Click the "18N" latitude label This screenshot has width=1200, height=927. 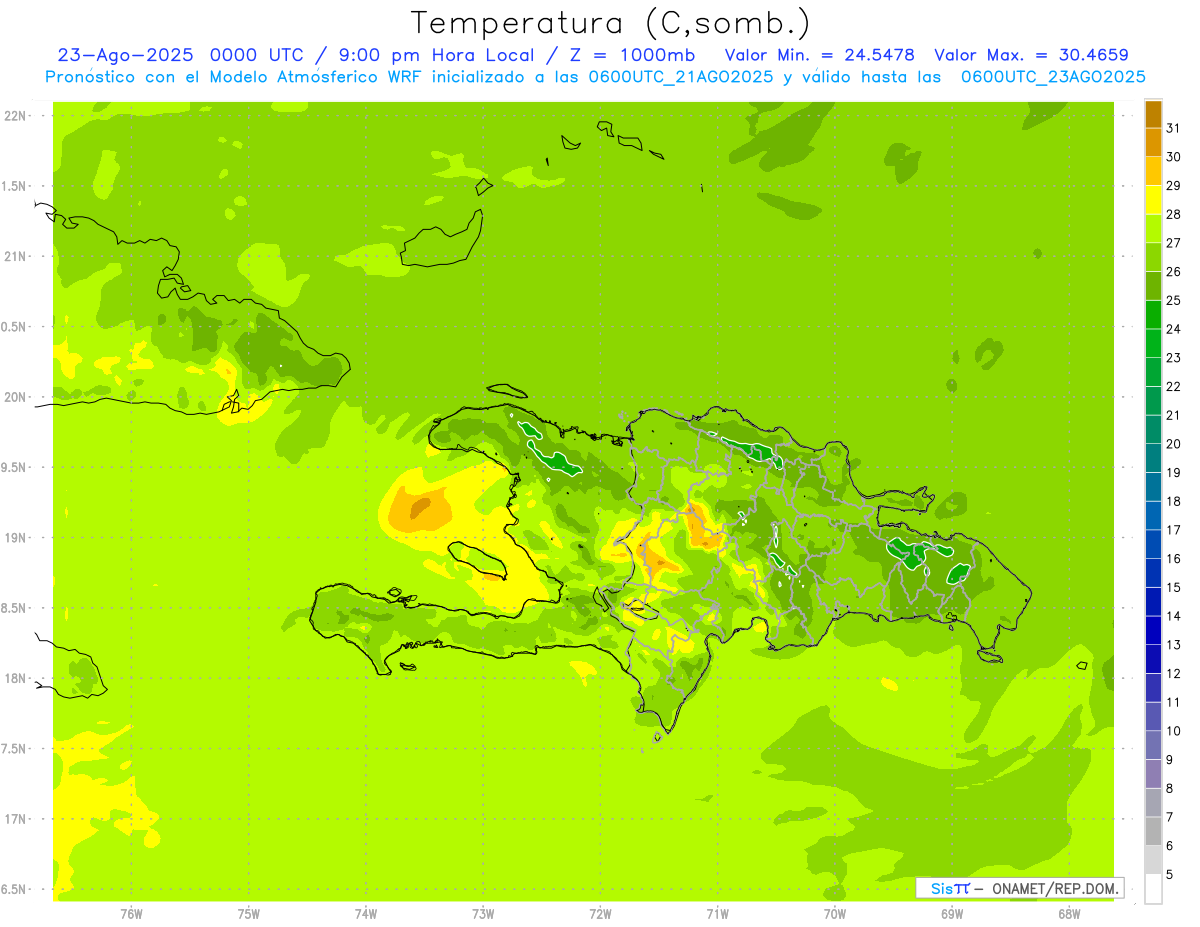[x=16, y=678]
